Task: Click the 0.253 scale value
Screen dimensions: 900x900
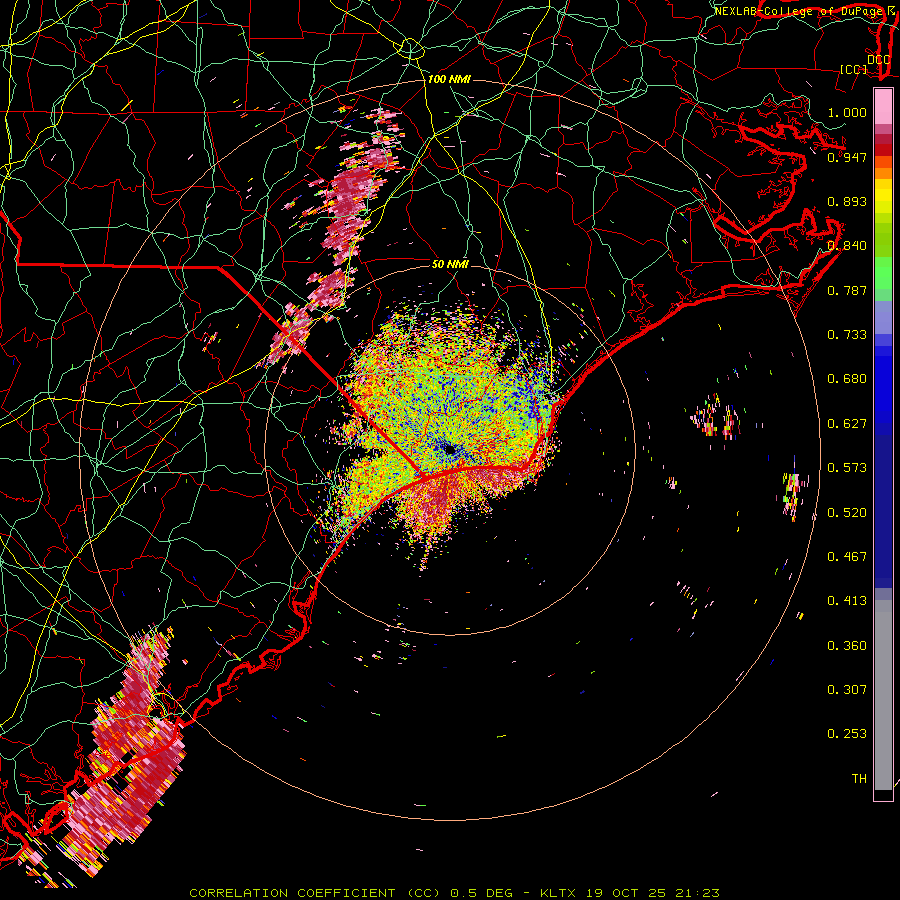Action: (847, 734)
